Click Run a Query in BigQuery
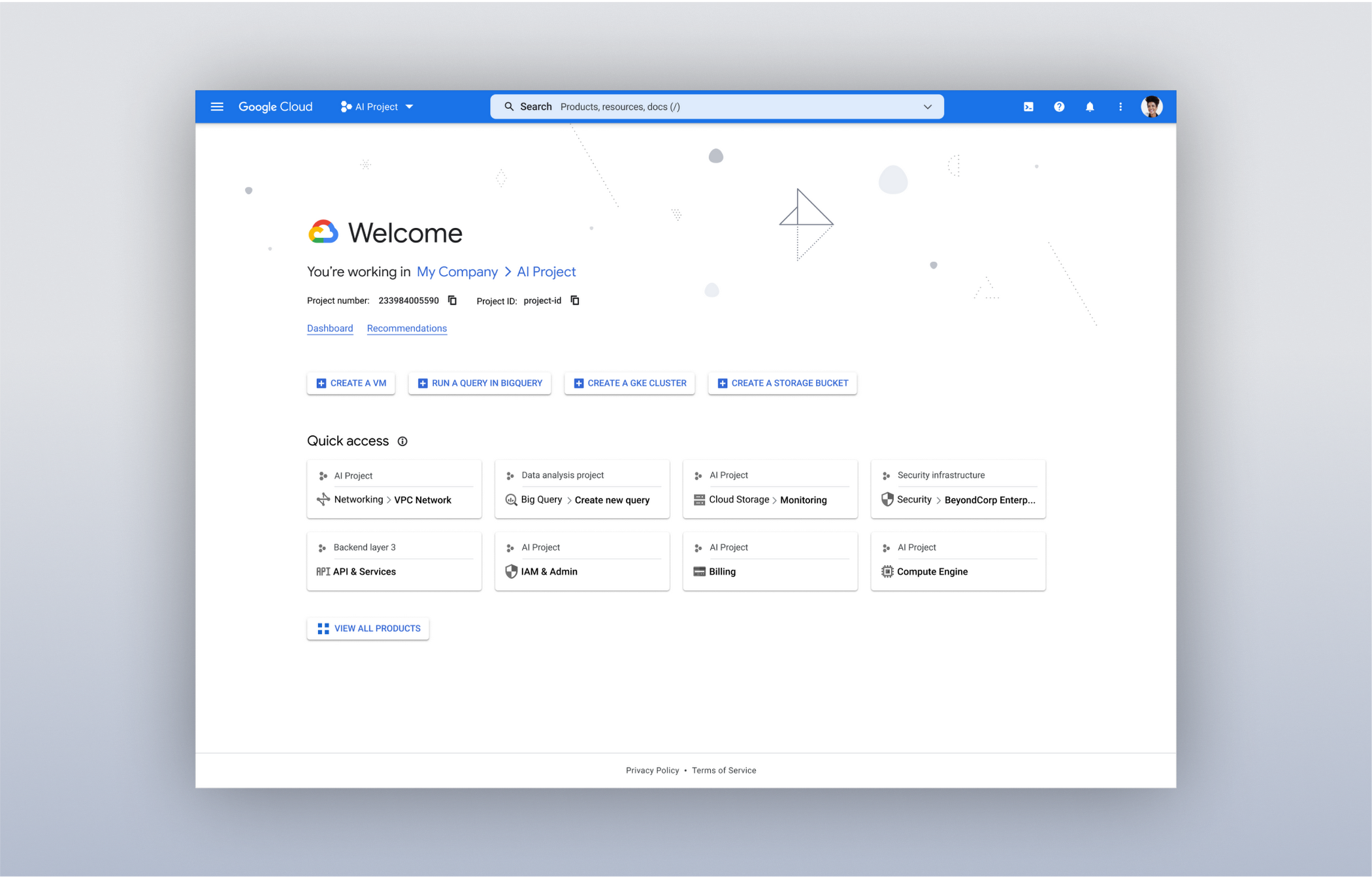The width and height of the screenshot is (1372, 884). tap(480, 384)
